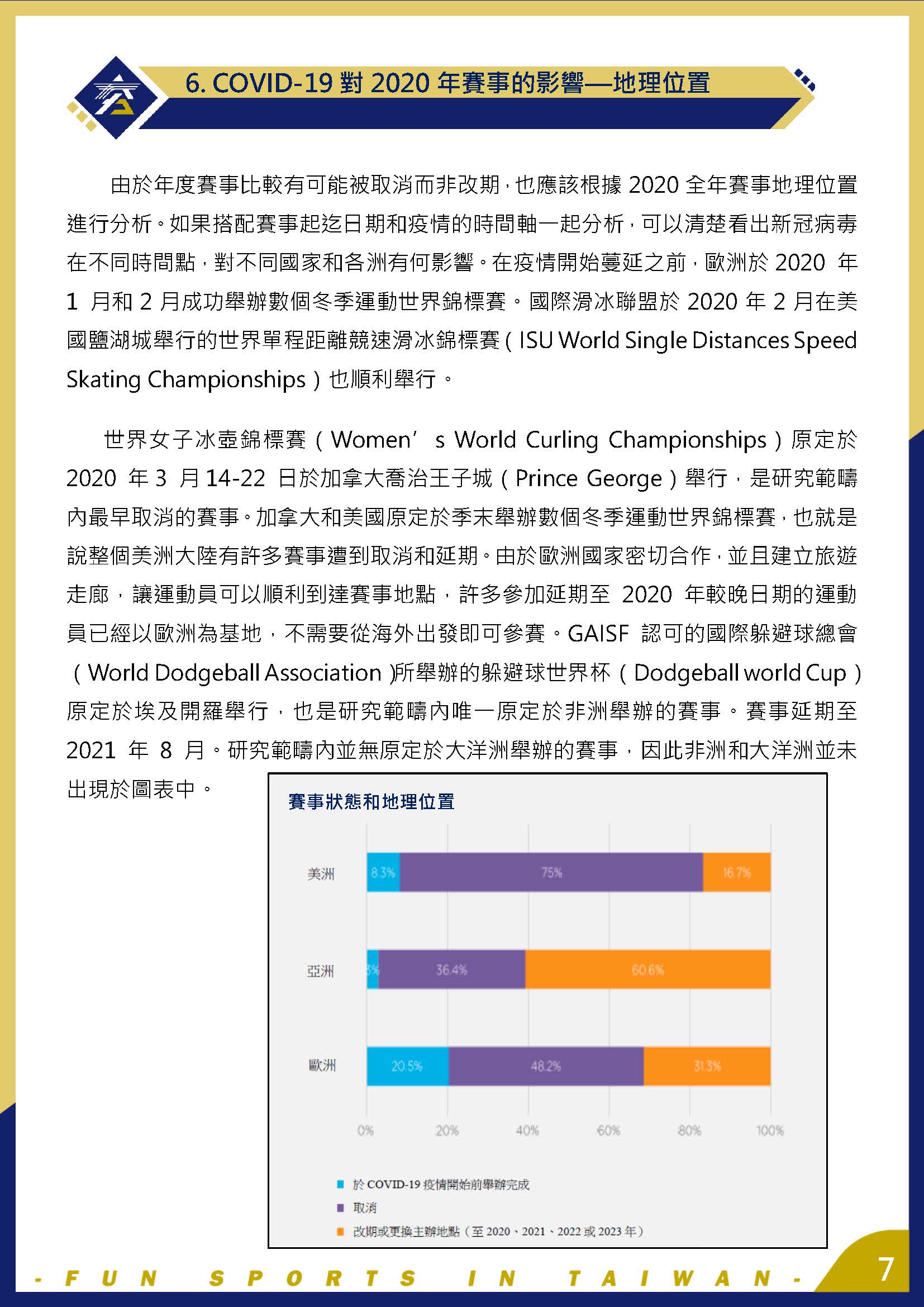Click the text Prince George

(588, 478)
